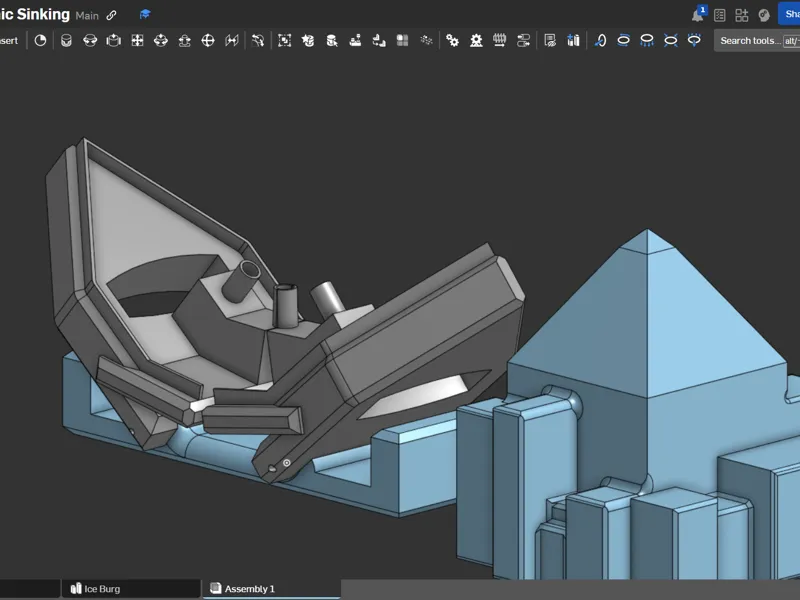Select the Pin slot mate tool
Image resolution: width=800 pixels, height=600 pixels.
pos(185,40)
